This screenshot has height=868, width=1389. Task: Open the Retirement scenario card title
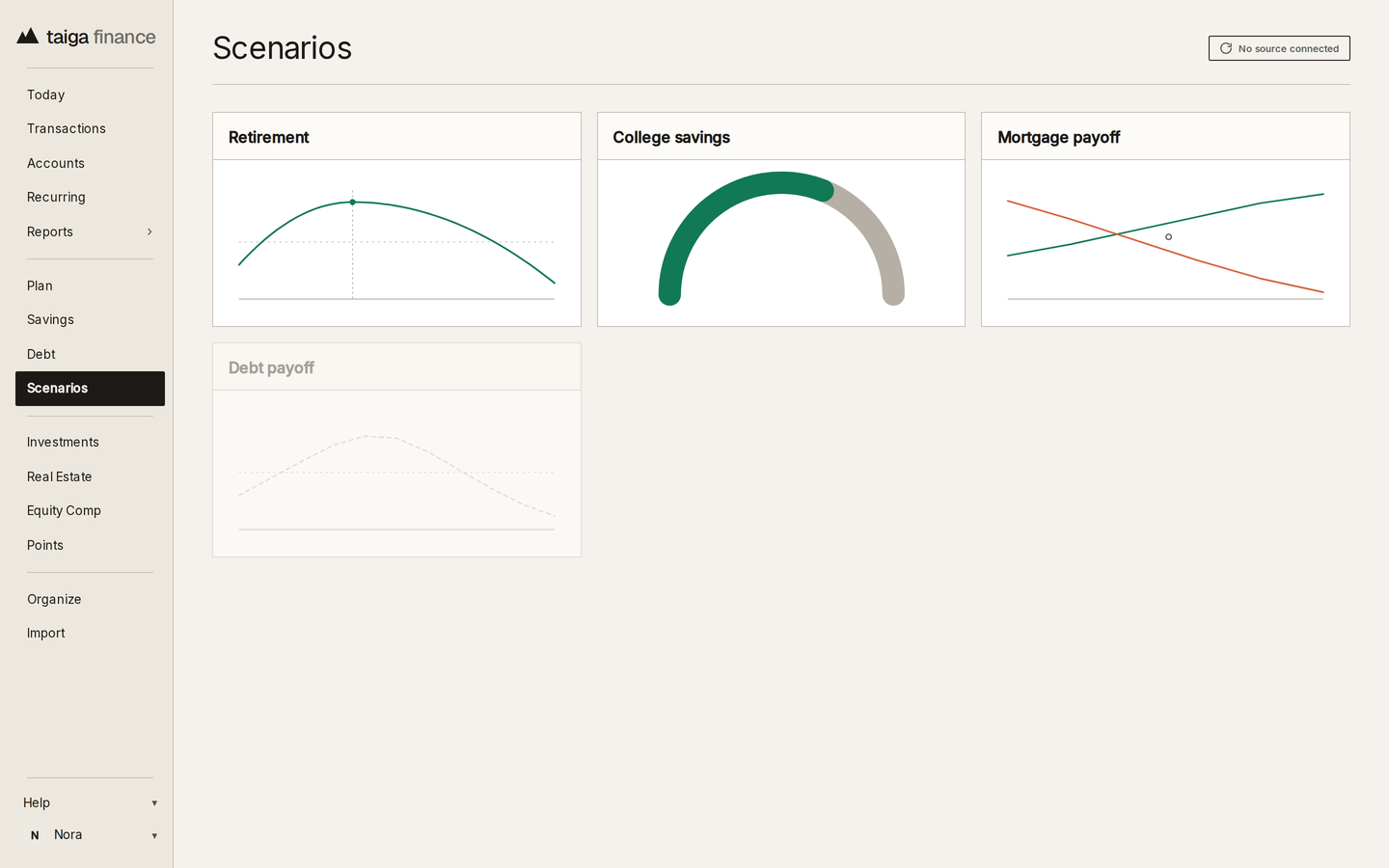[268, 137]
